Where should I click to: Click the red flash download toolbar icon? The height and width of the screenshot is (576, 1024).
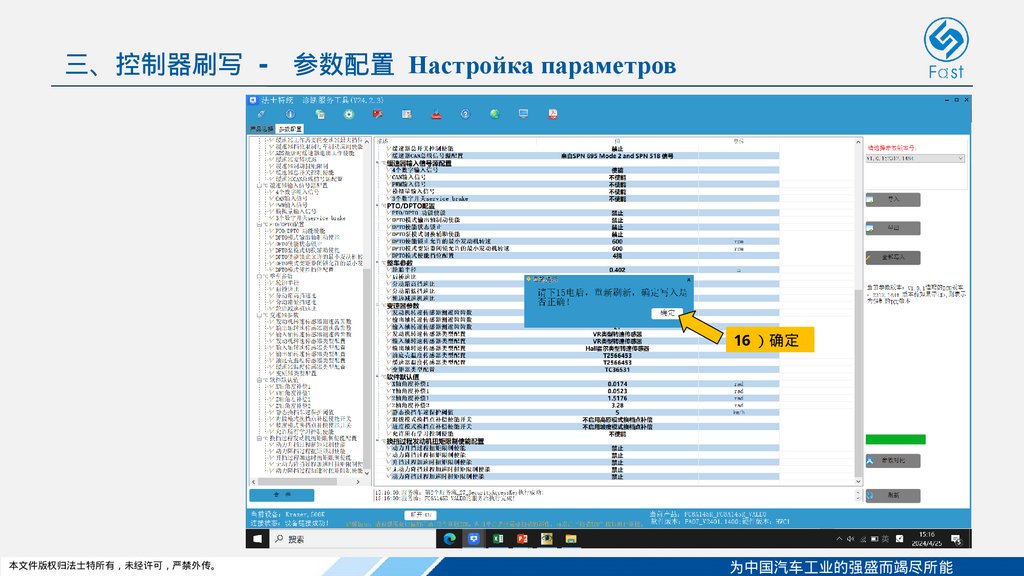pyautogui.click(x=436, y=114)
